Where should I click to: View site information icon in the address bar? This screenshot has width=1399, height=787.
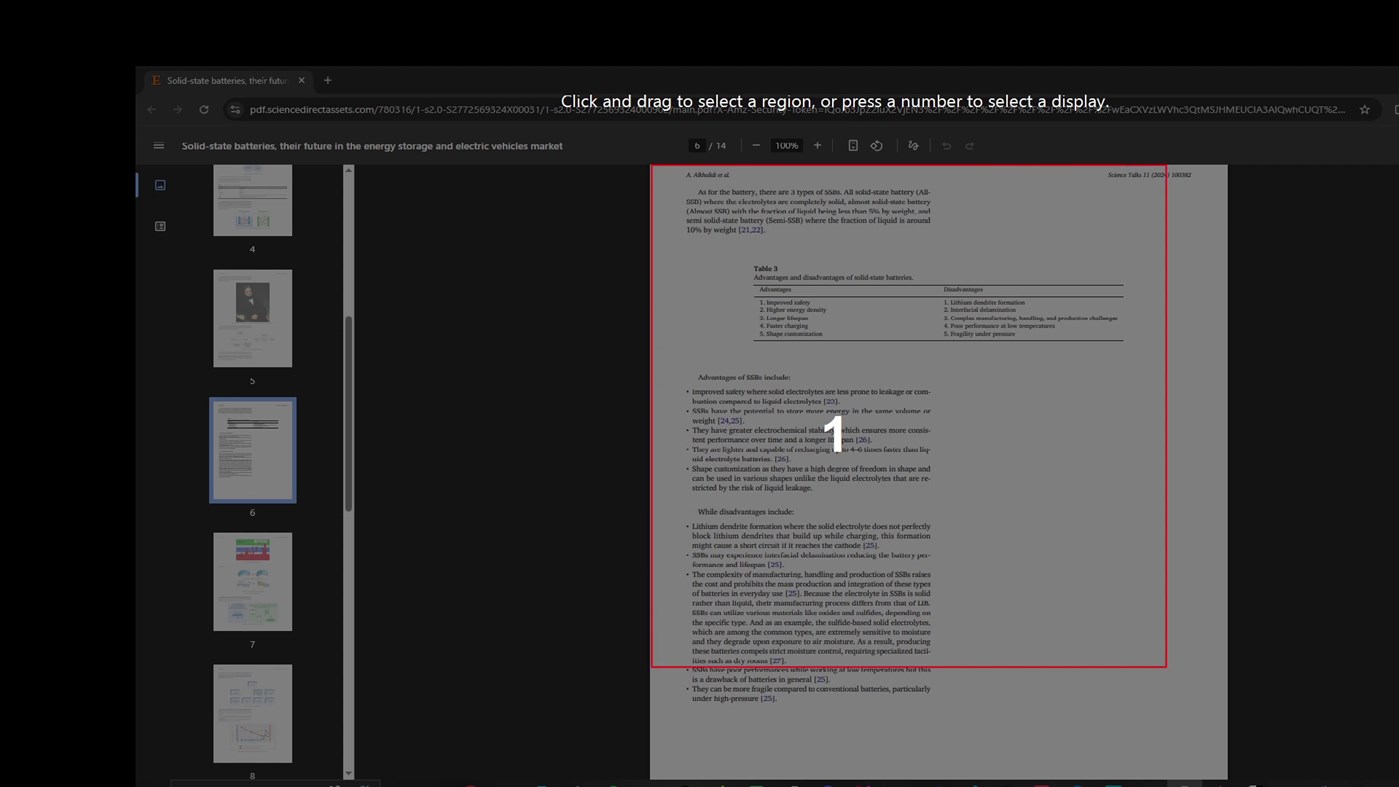click(235, 110)
